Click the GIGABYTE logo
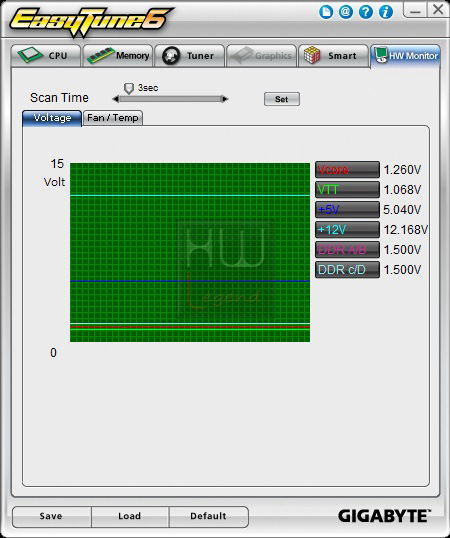The height and width of the screenshot is (538, 450). pyautogui.click(x=384, y=516)
